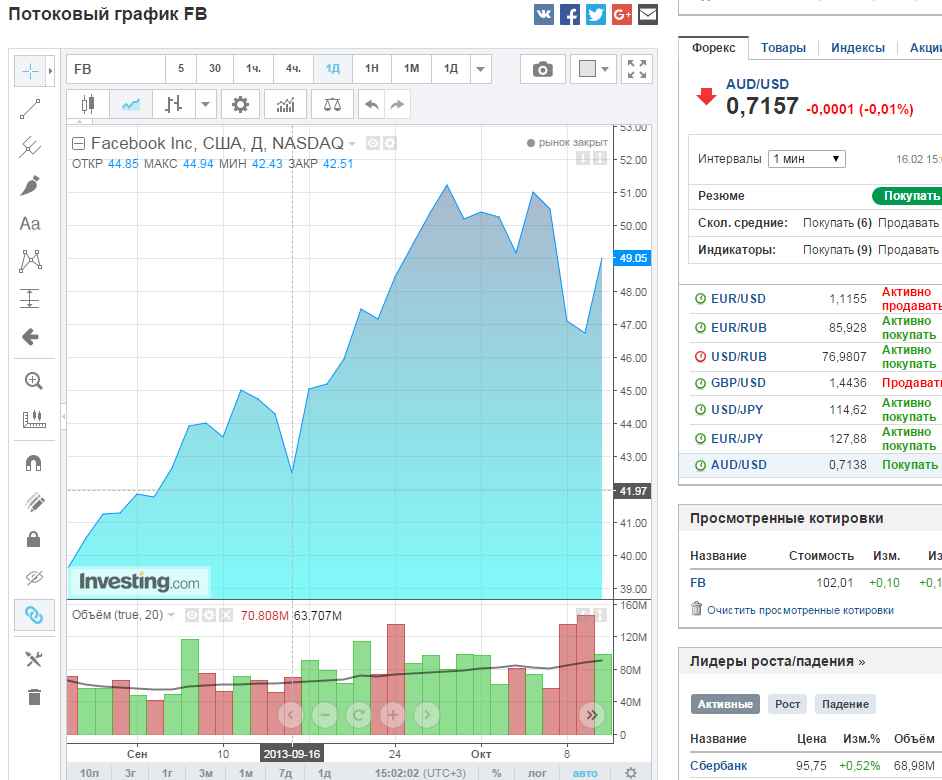Share the chart on Google Plus
This screenshot has height=780, width=942.
[x=622, y=14]
